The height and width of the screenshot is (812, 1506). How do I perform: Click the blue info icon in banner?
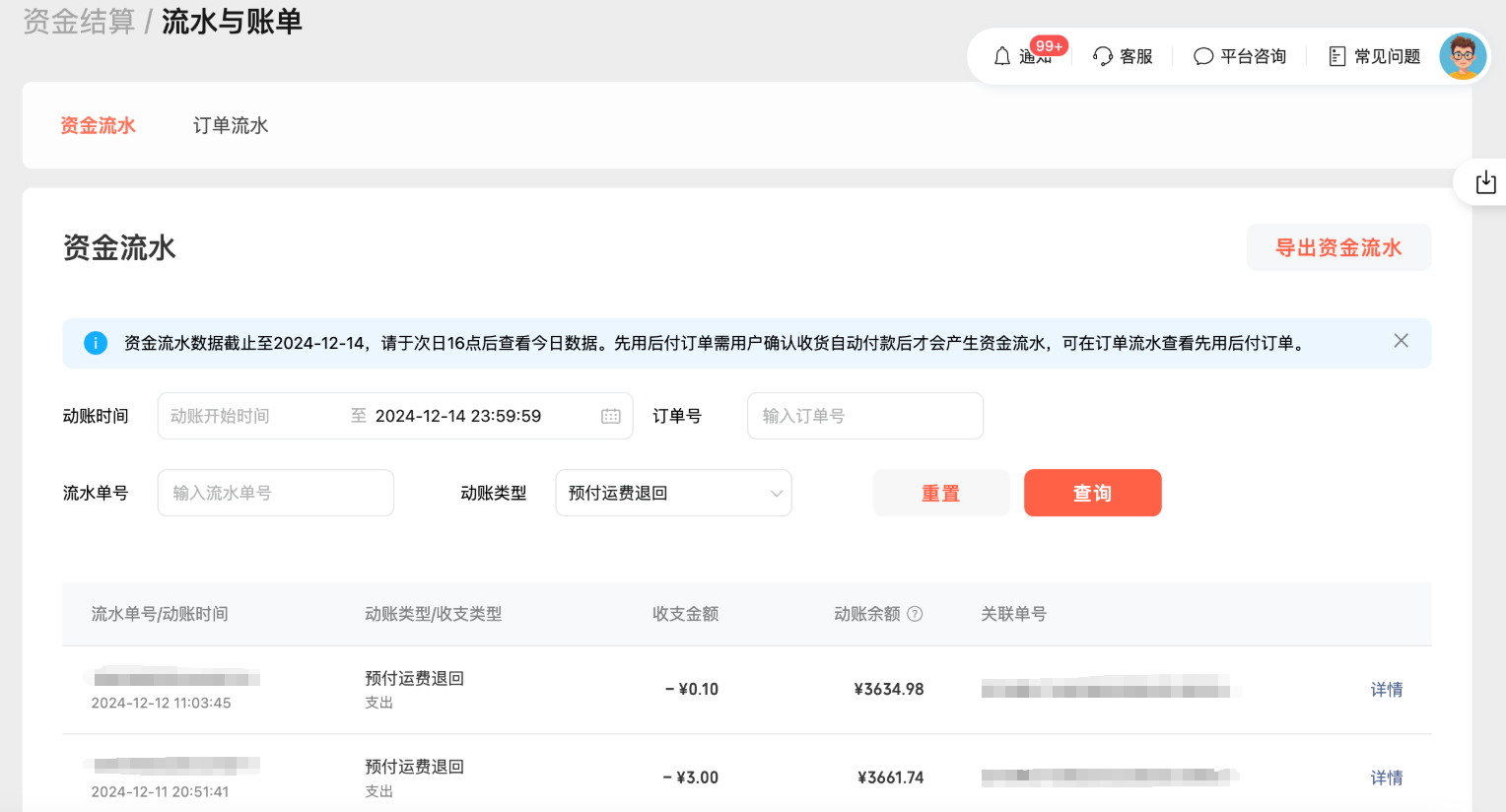click(96, 343)
